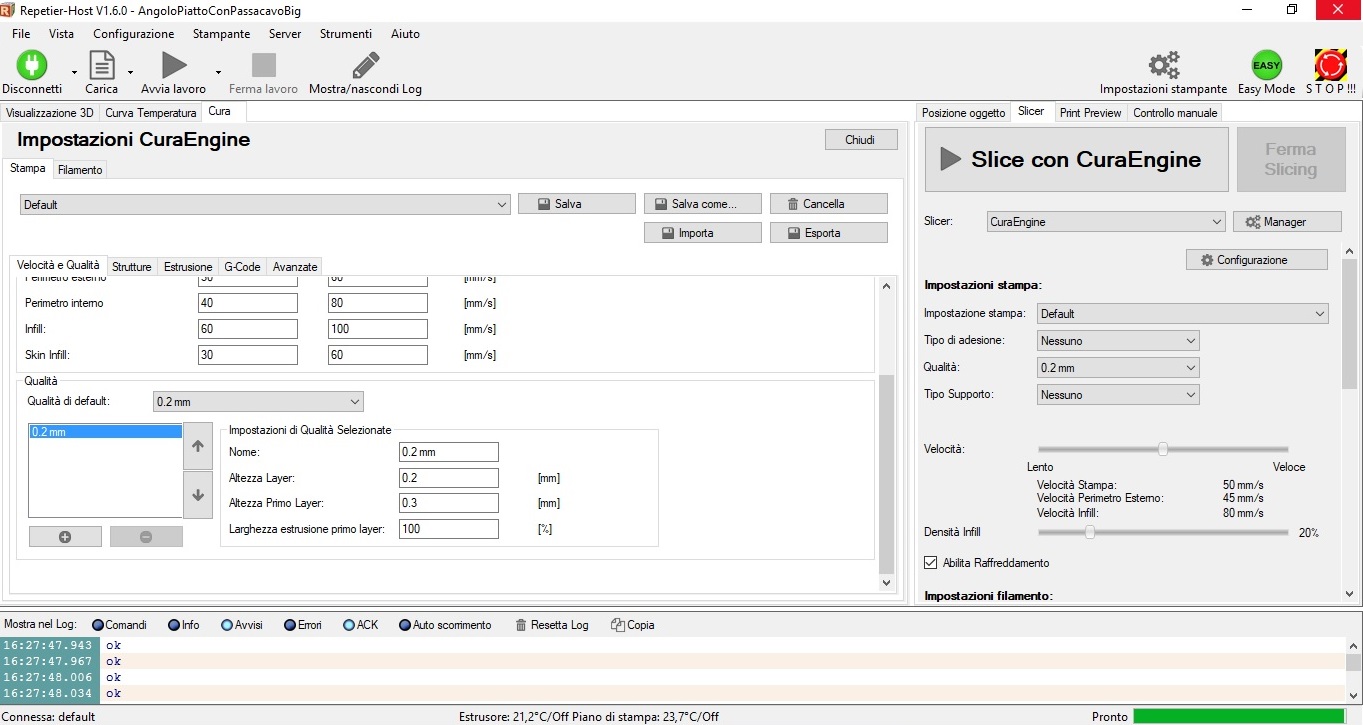Remove quality preset with minus button
The width and height of the screenshot is (1363, 725).
pos(146,537)
